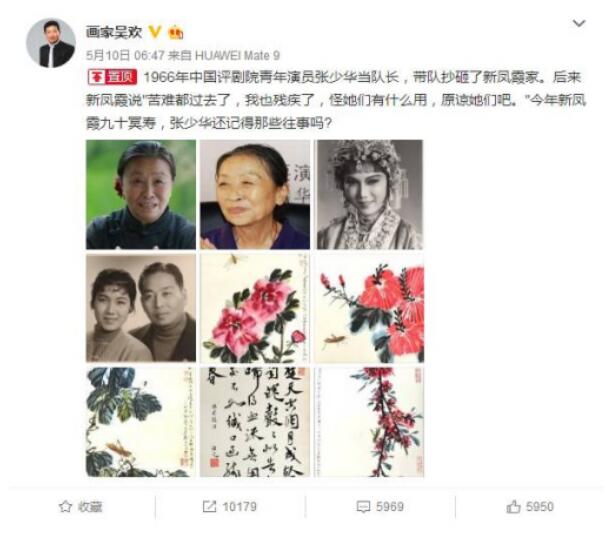Click the post timestamp 5月10日 06:47
Viewport: 616px width, 539px height.
pos(125,55)
